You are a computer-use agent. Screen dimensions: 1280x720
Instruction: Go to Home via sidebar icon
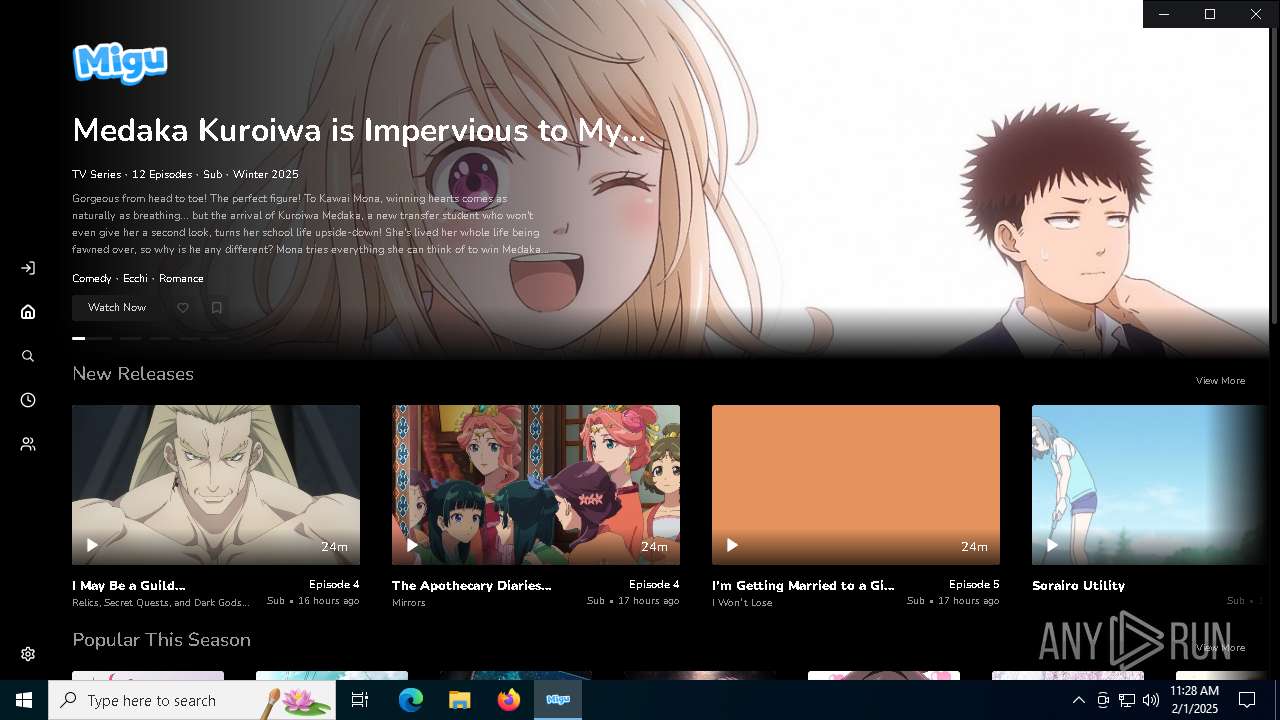pos(28,312)
